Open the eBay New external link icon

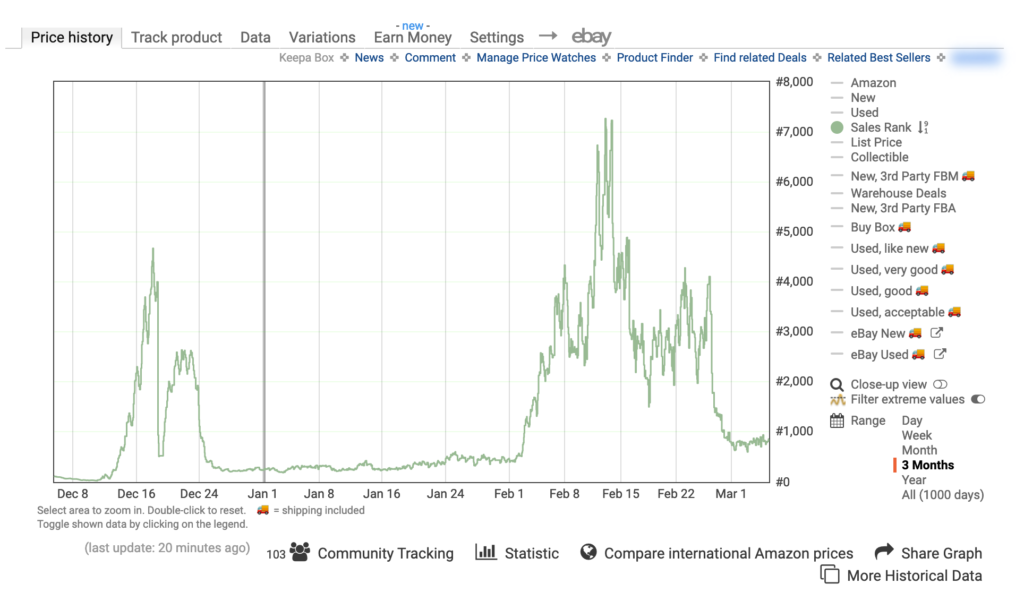pyautogui.click(x=938, y=333)
